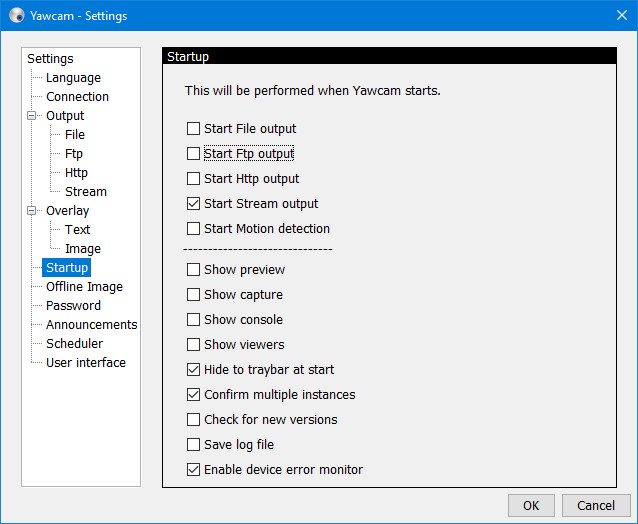Viewport: 638px width, 524px height.
Task: Enable the Start File output checkbox
Action: click(x=193, y=129)
